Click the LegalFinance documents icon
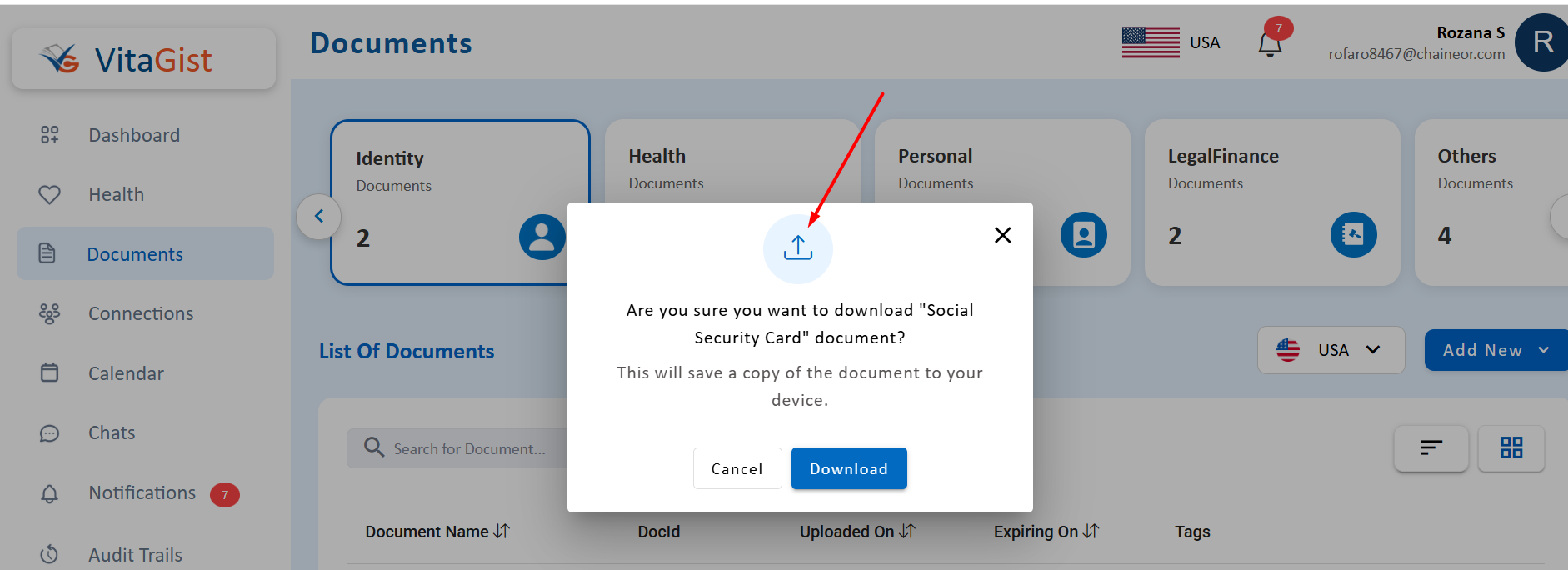The height and width of the screenshot is (570, 1568). point(1352,235)
